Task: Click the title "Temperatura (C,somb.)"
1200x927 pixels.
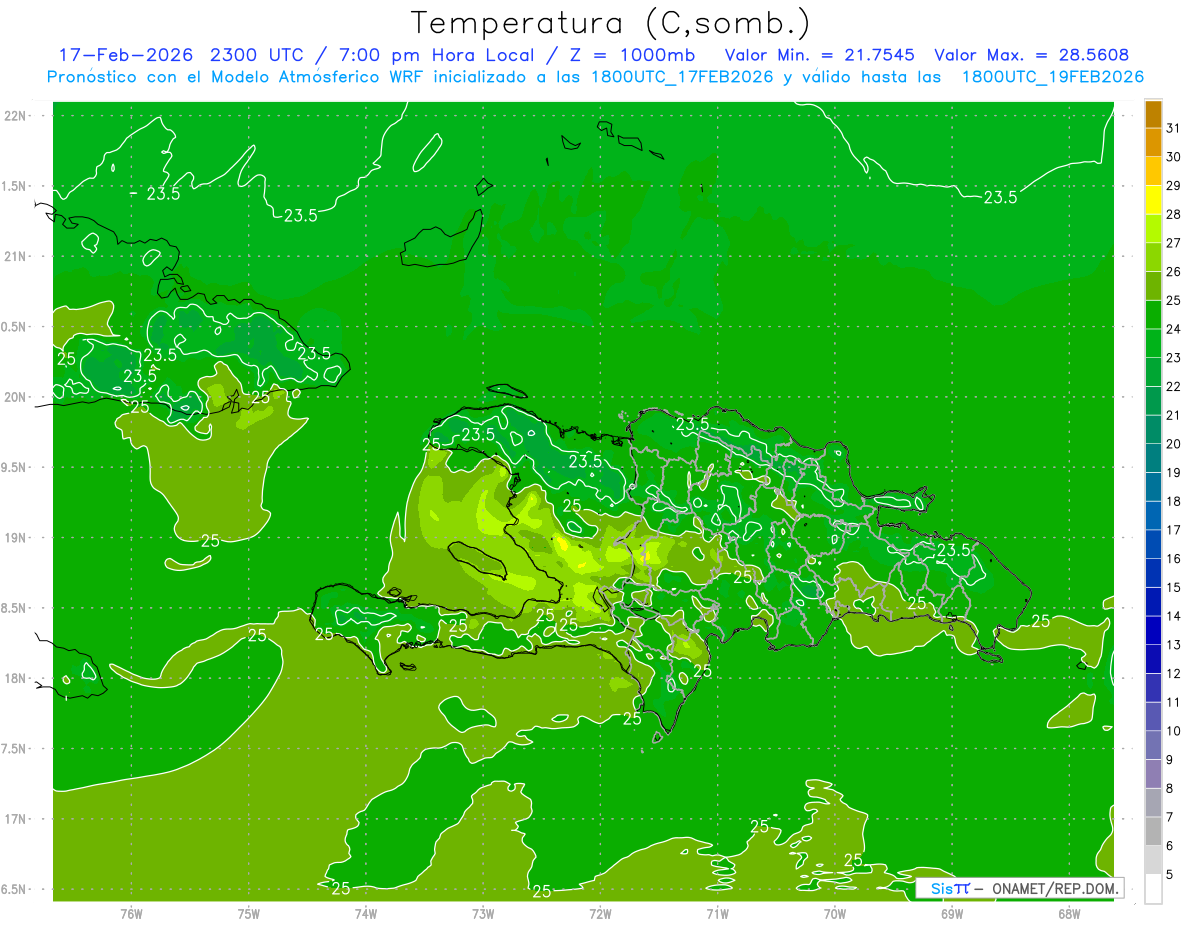Action: point(611,22)
